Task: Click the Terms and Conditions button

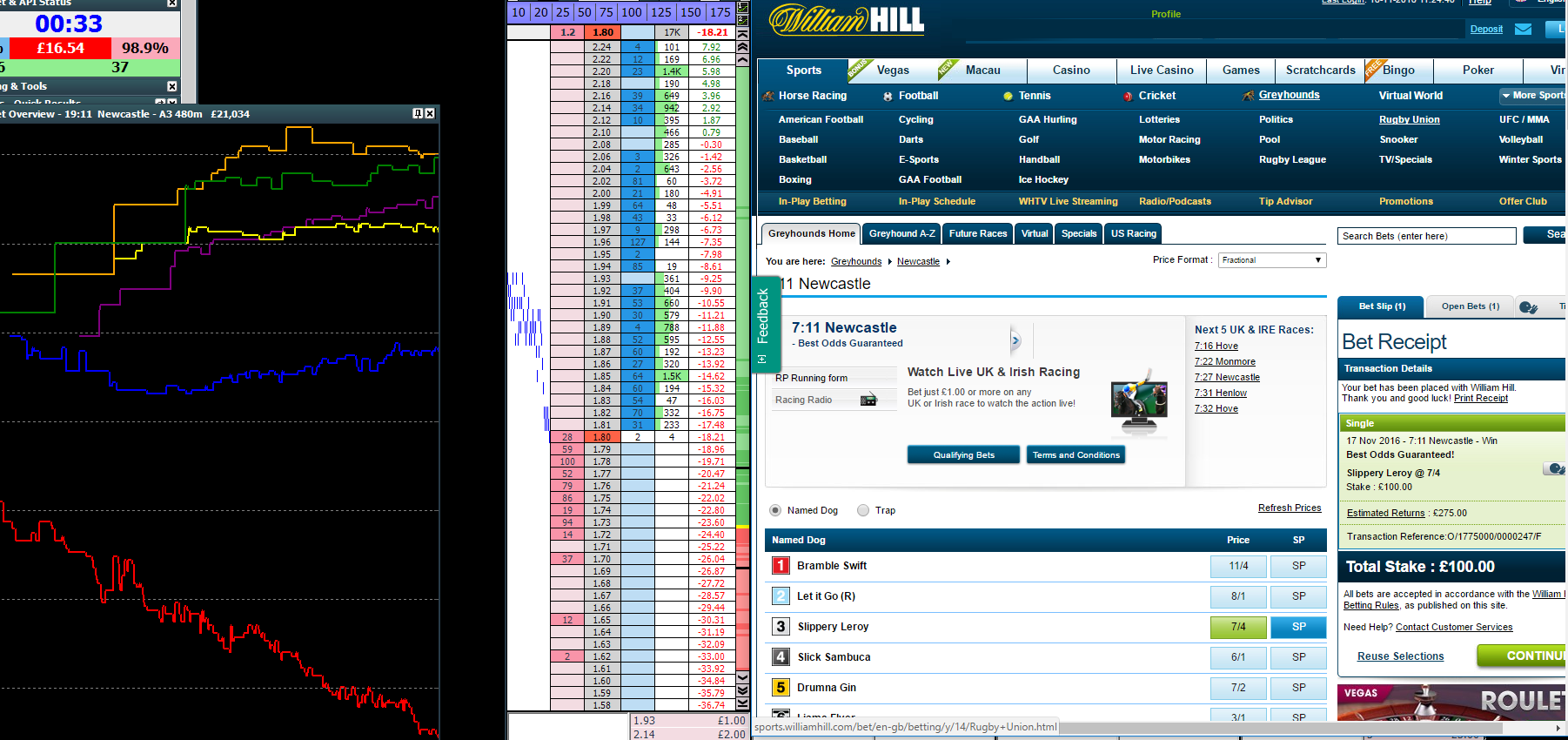Action: point(1076,455)
